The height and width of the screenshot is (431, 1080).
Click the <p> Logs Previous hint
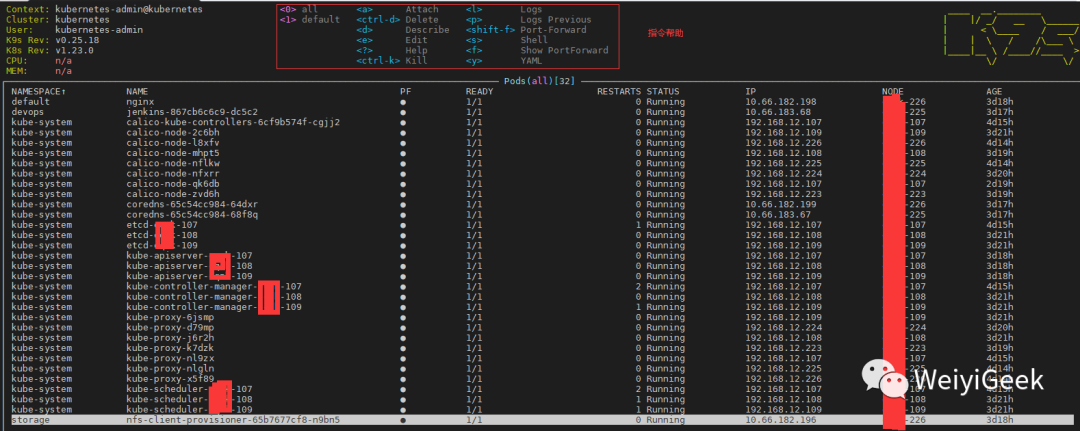(529, 20)
